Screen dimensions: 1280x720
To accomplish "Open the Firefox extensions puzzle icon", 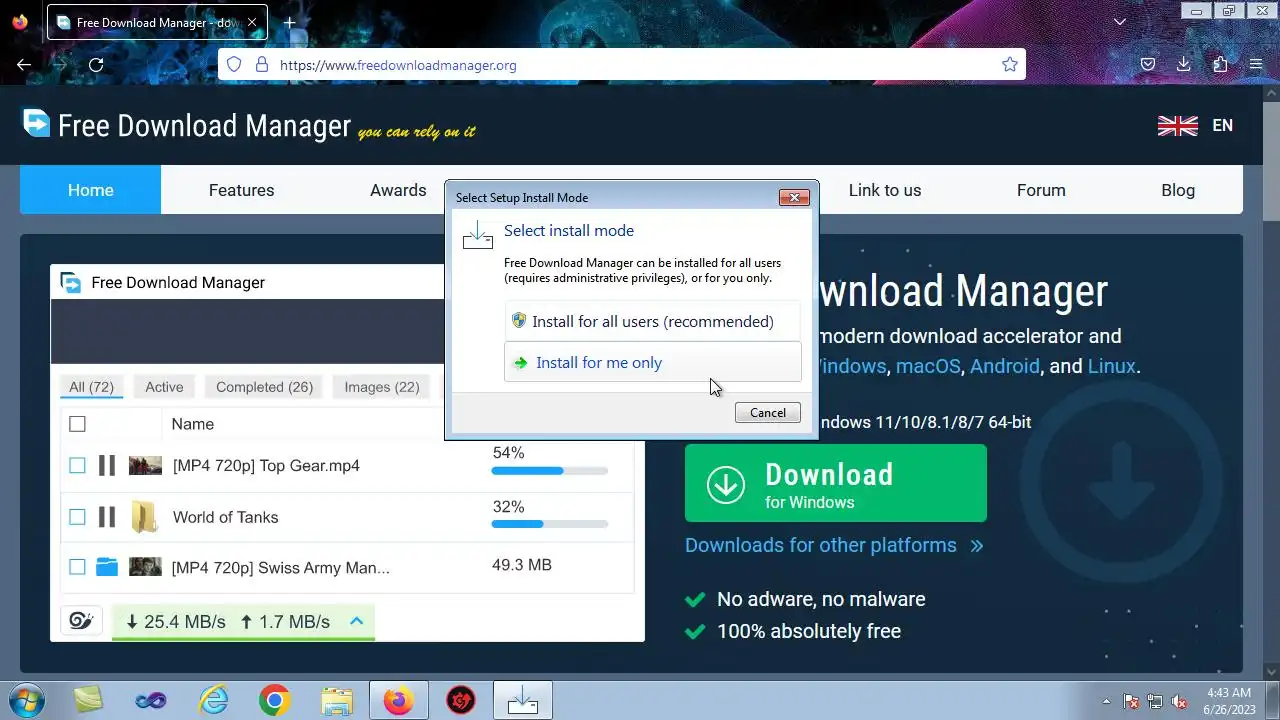I will click(x=1220, y=65).
